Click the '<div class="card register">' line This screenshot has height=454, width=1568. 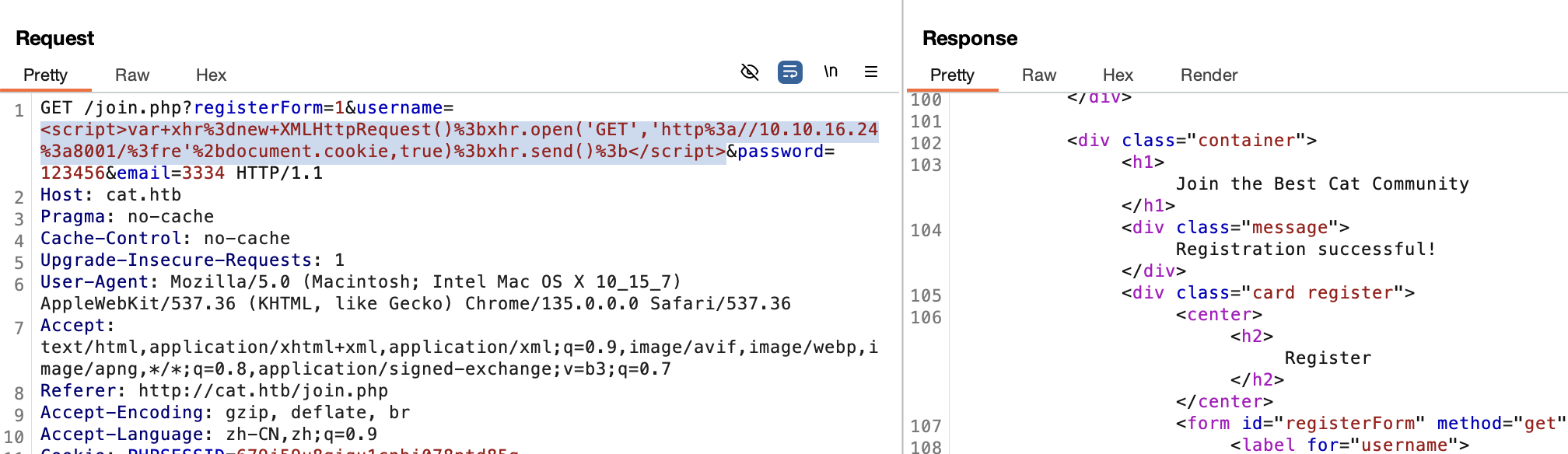1268,293
